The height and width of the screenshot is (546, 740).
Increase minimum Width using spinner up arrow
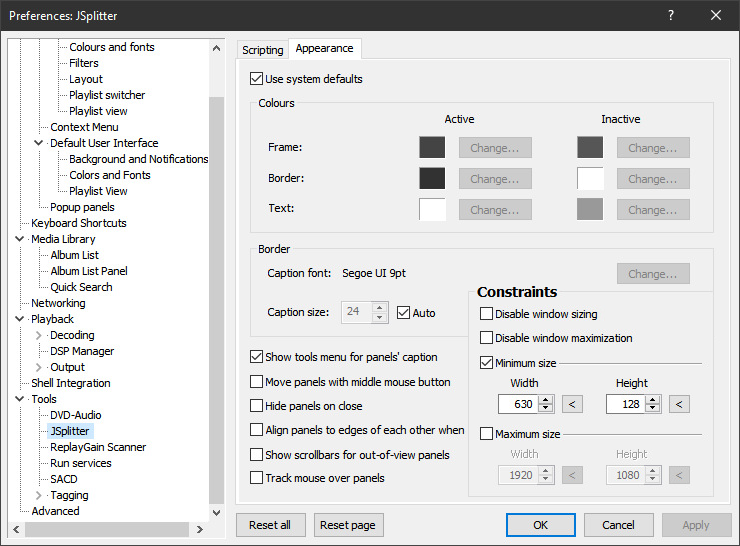[545, 400]
